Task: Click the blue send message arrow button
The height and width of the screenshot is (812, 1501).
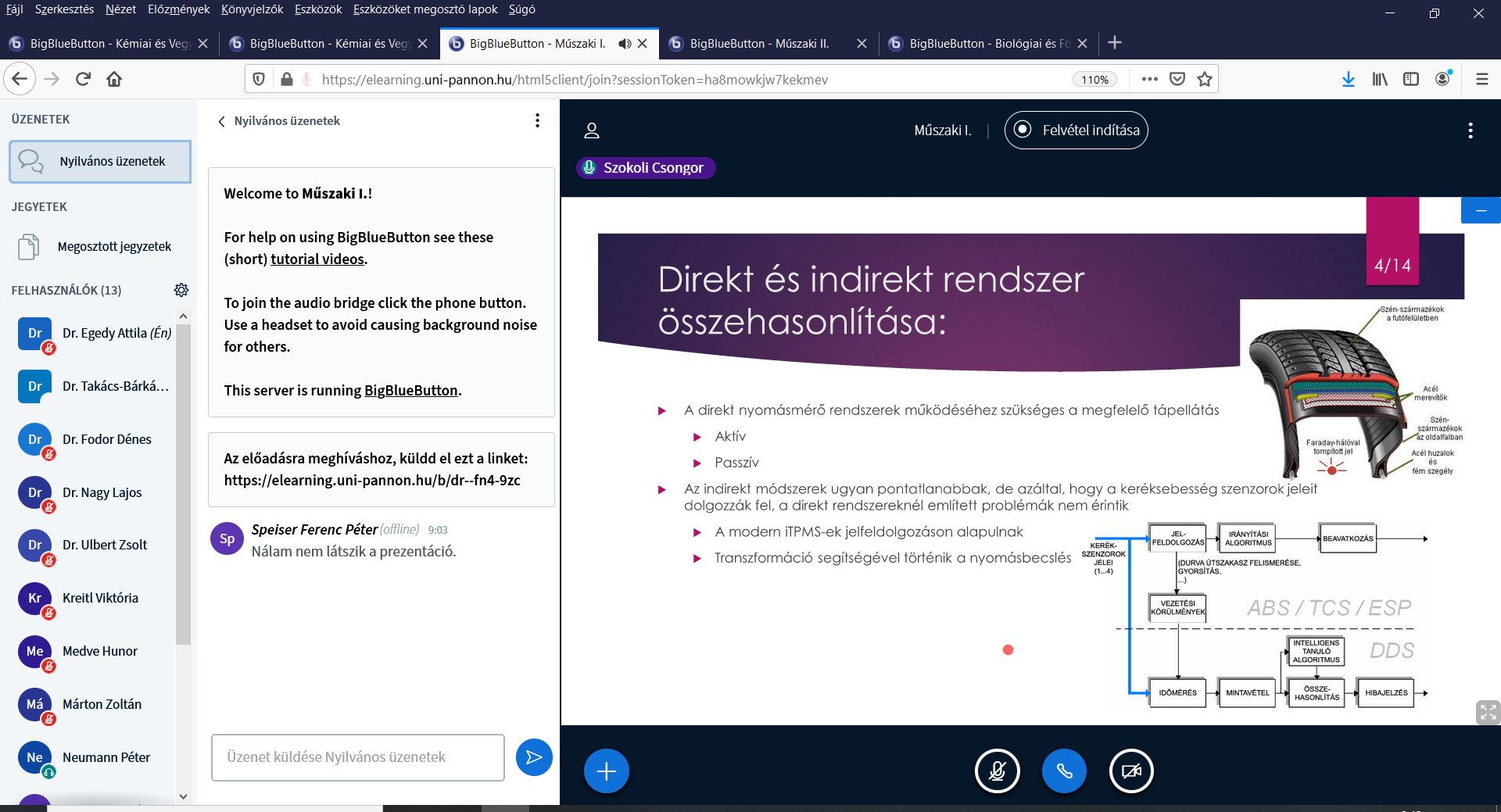Action: [534, 757]
